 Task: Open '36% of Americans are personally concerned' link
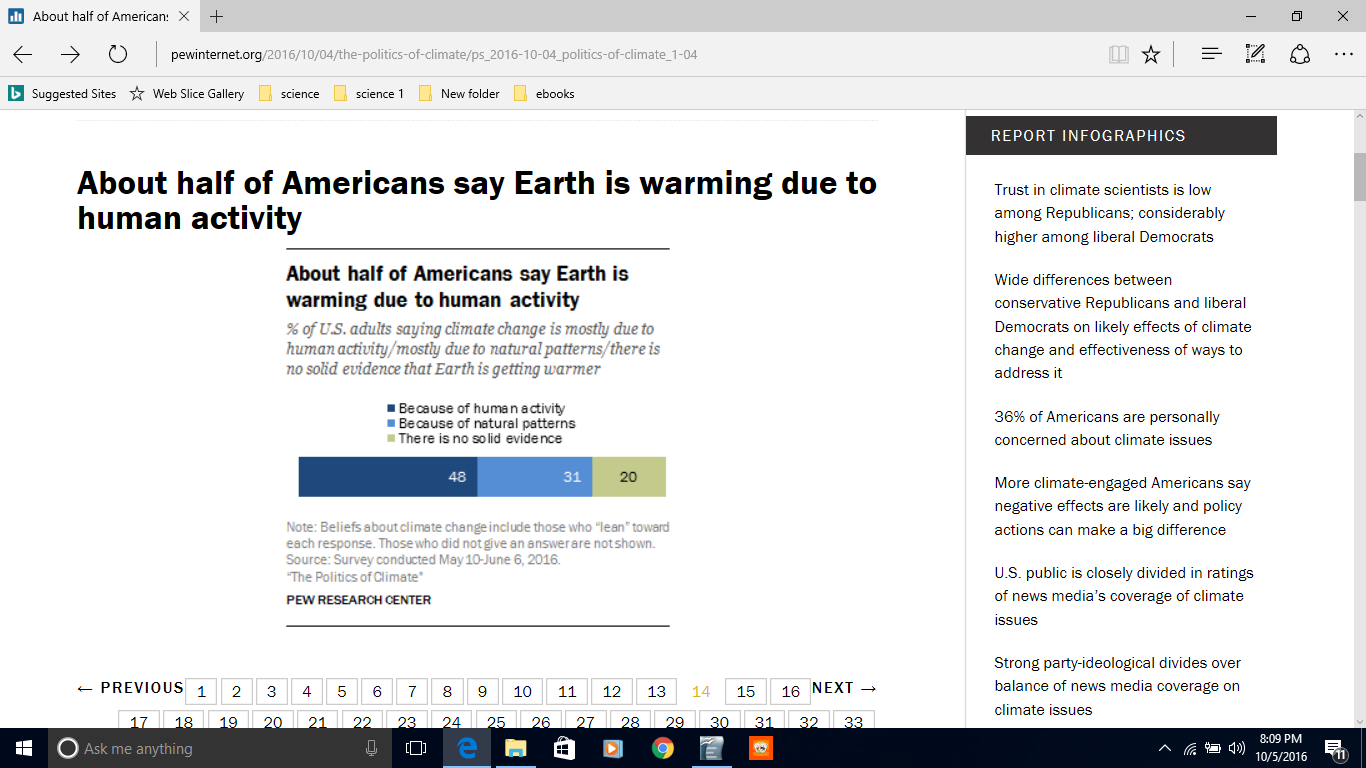point(1107,428)
